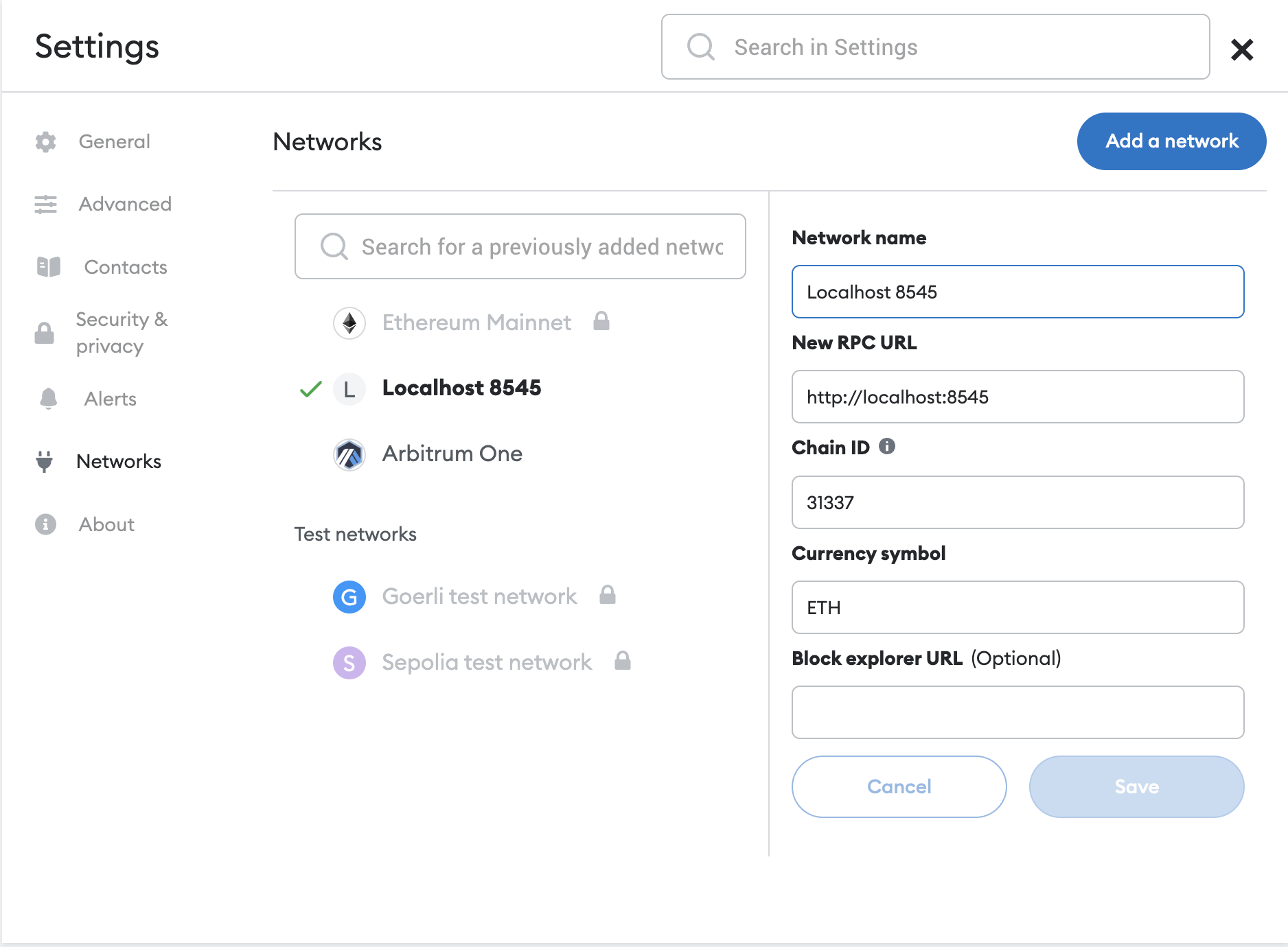1288x947 pixels.
Task: Click the green checkmark beside Localhost 8545
Action: click(311, 389)
